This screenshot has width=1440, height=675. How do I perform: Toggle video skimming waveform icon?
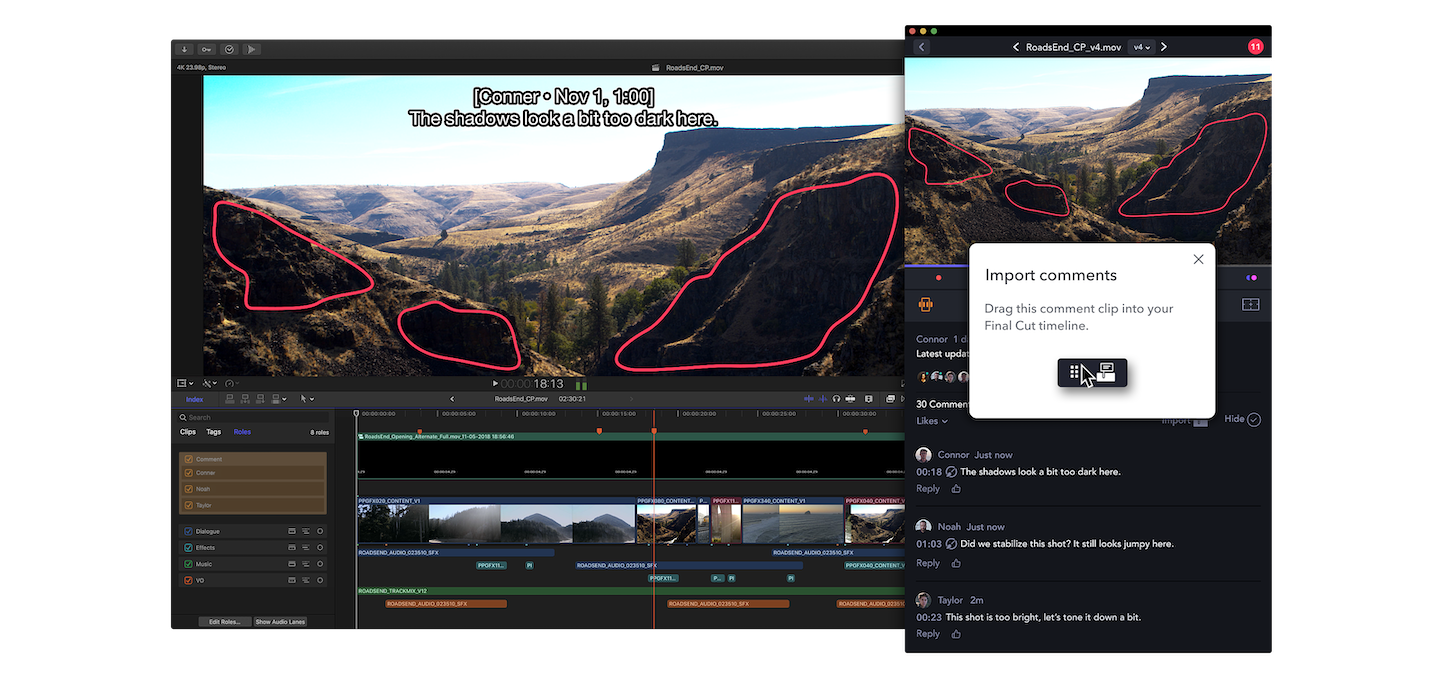[809, 399]
